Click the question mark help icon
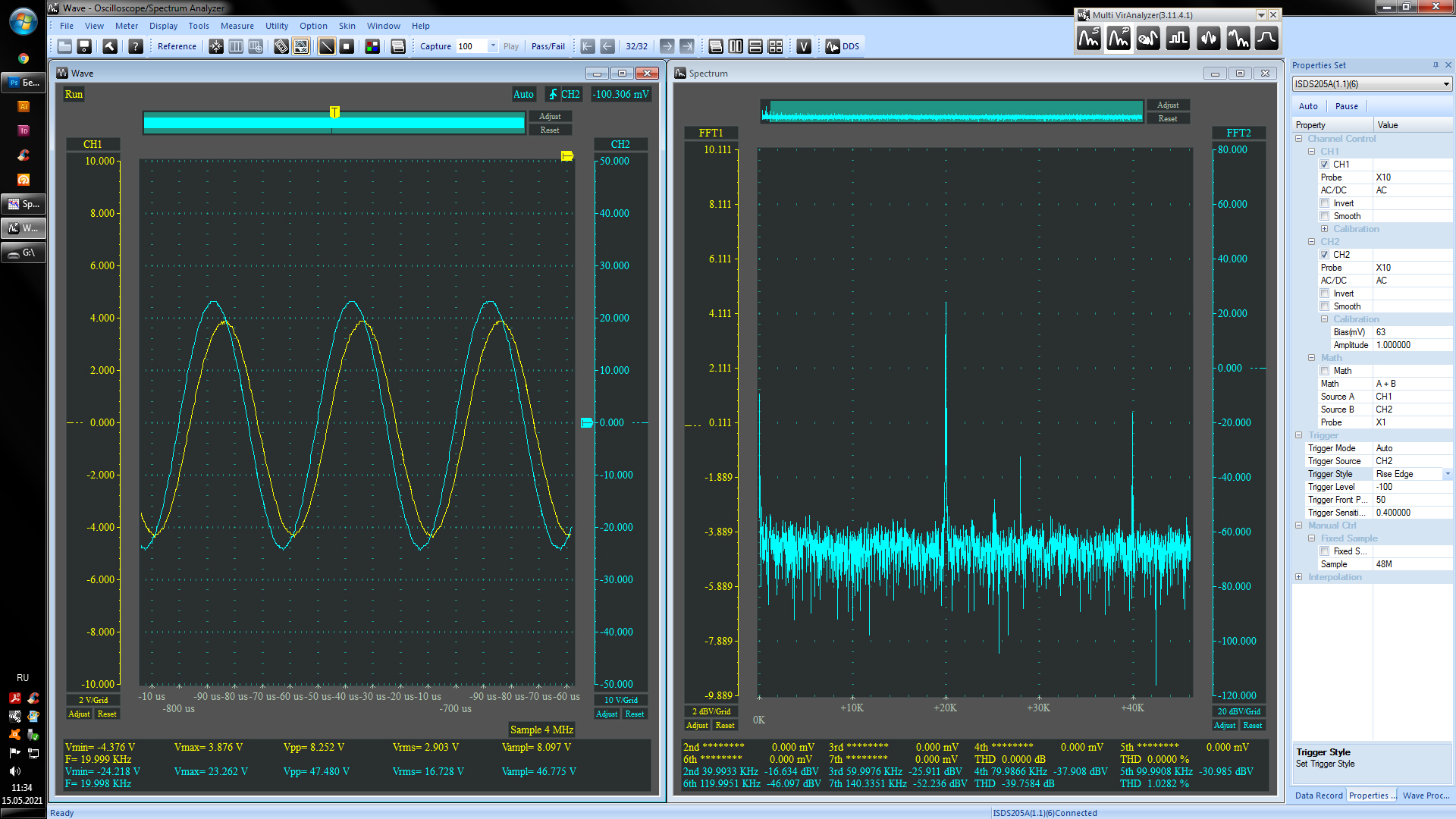 point(136,46)
